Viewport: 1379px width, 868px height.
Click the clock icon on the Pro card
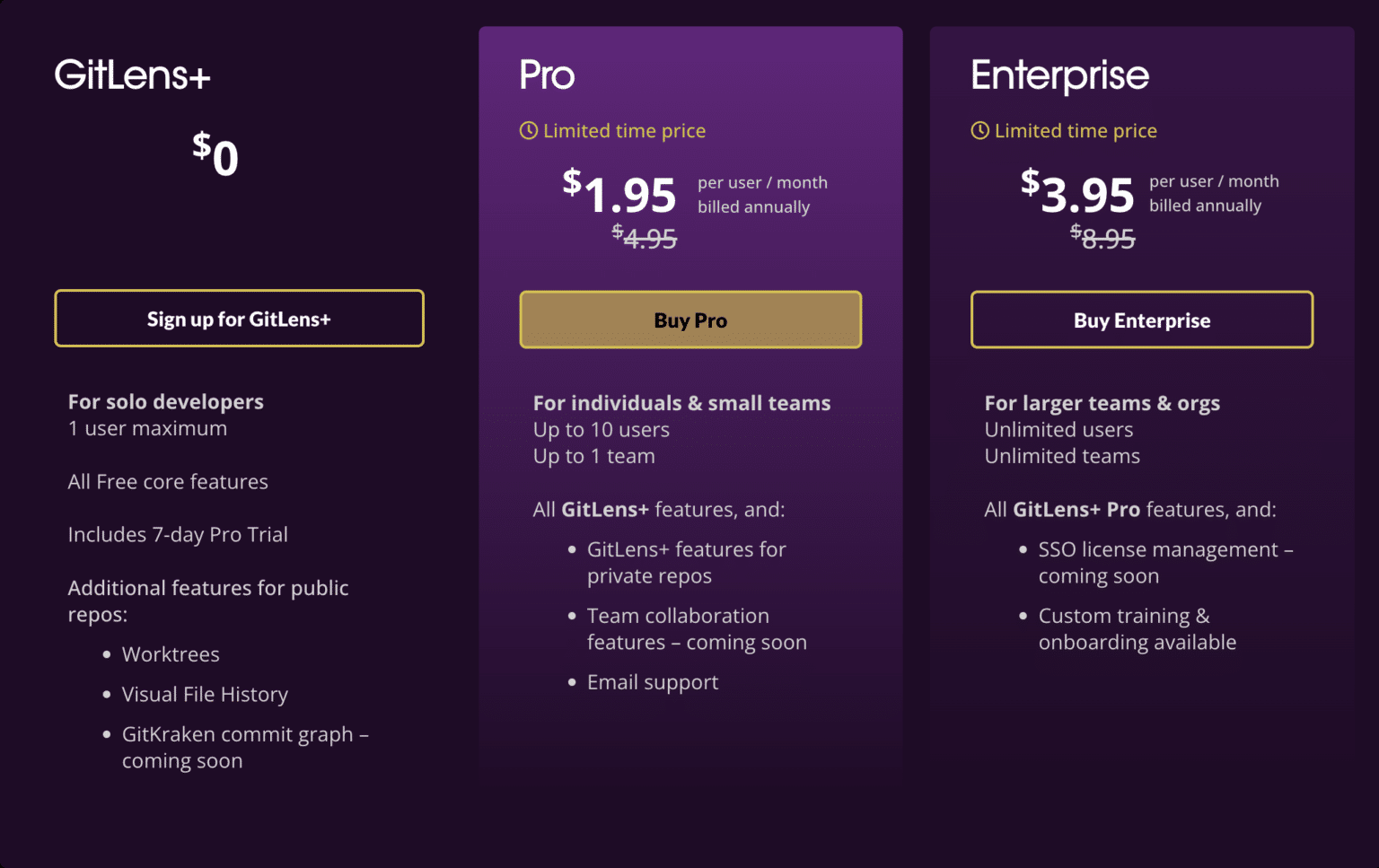click(x=528, y=130)
